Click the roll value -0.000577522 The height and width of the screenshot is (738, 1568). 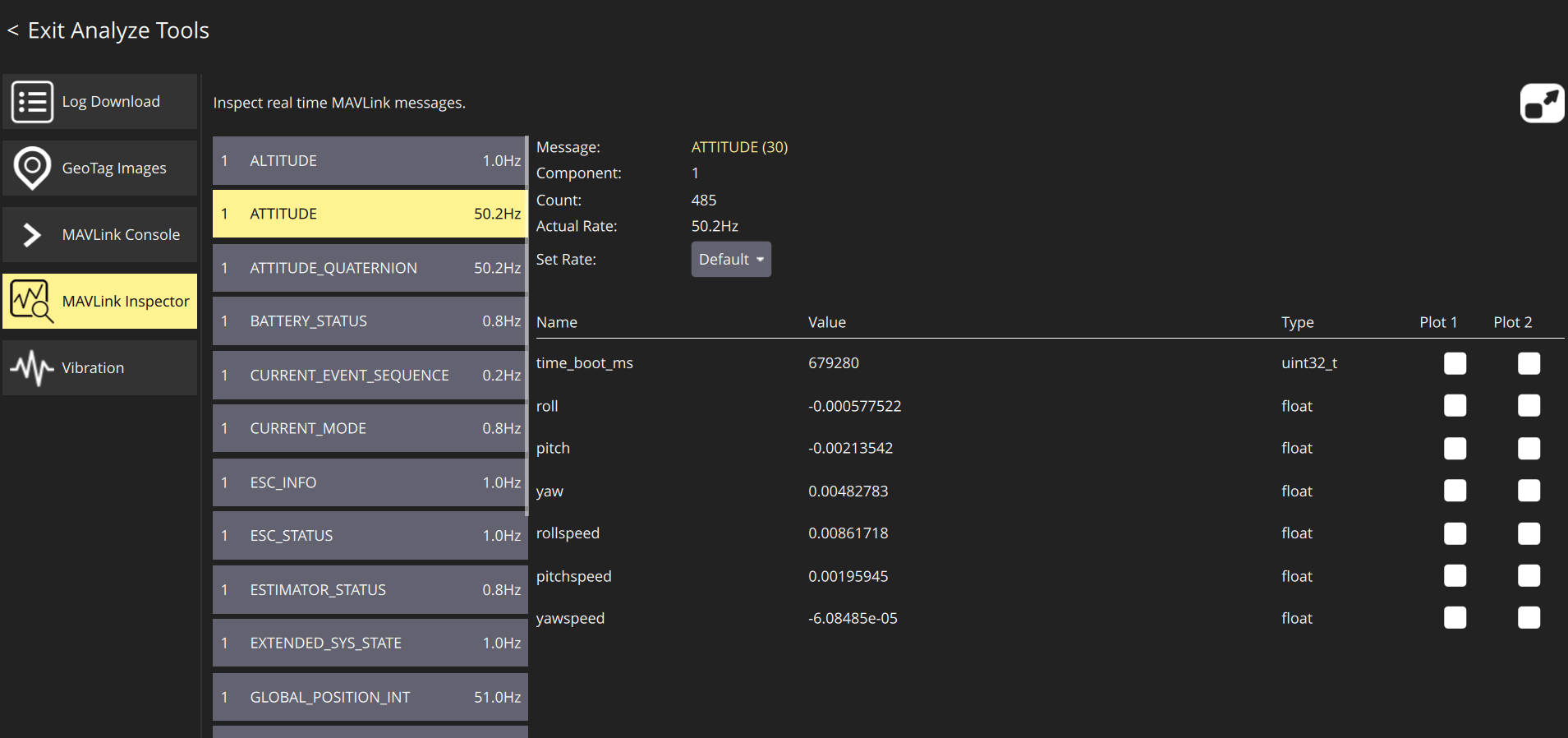click(855, 406)
